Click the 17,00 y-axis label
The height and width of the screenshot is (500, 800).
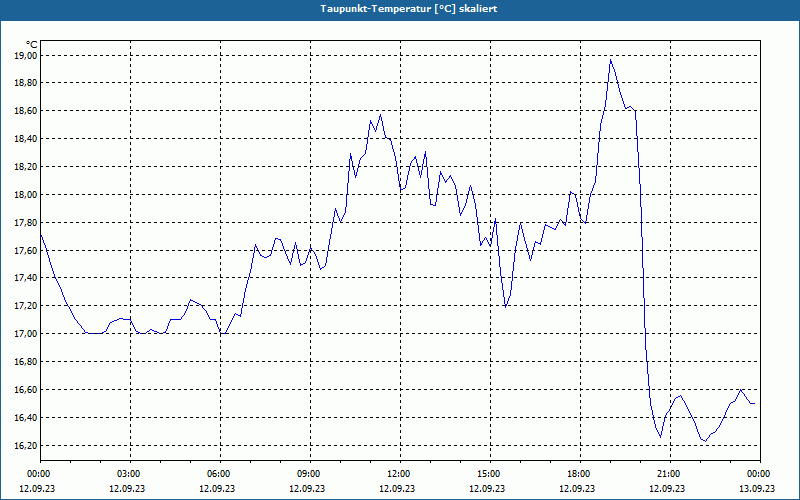click(x=28, y=334)
